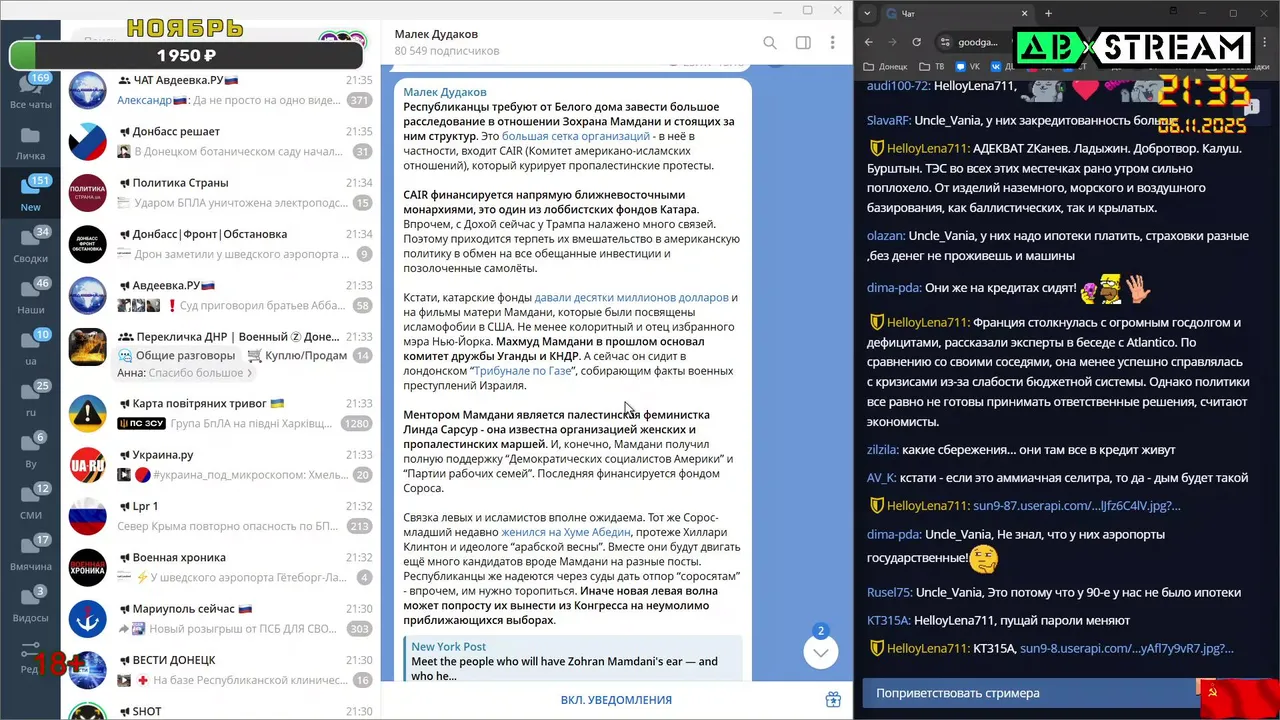Open женился на Хуме Абедин link

click(566, 533)
